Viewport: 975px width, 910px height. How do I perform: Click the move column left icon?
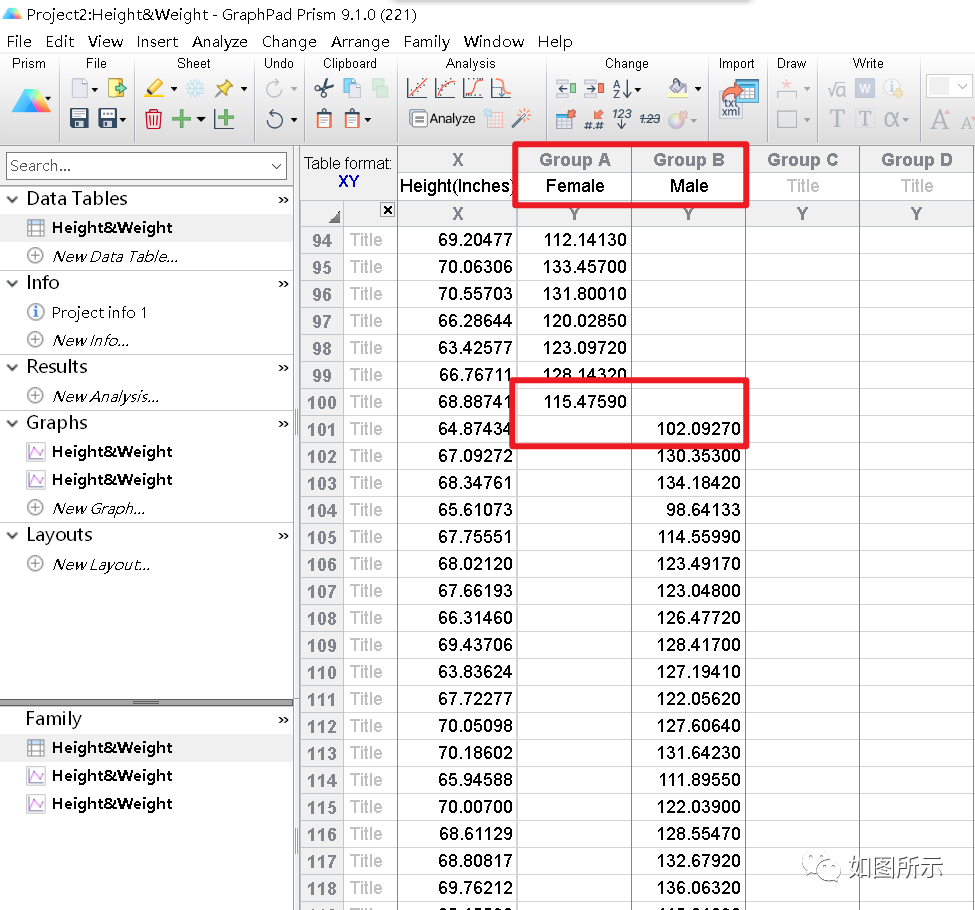(566, 88)
